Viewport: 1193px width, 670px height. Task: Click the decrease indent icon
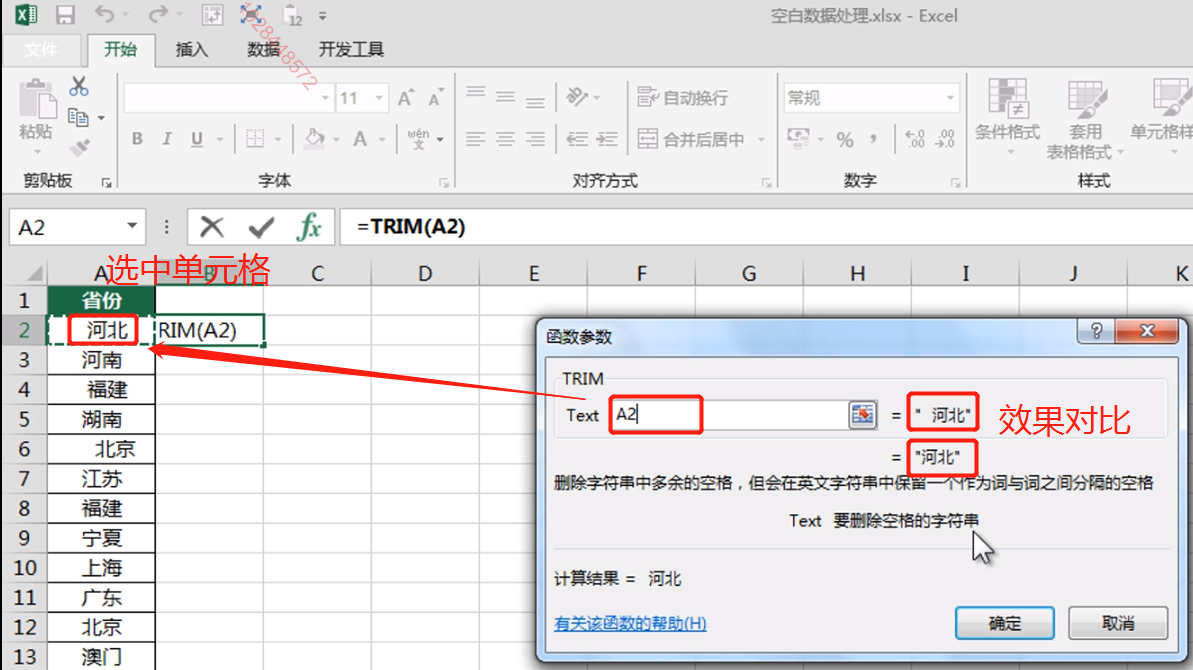coord(577,139)
